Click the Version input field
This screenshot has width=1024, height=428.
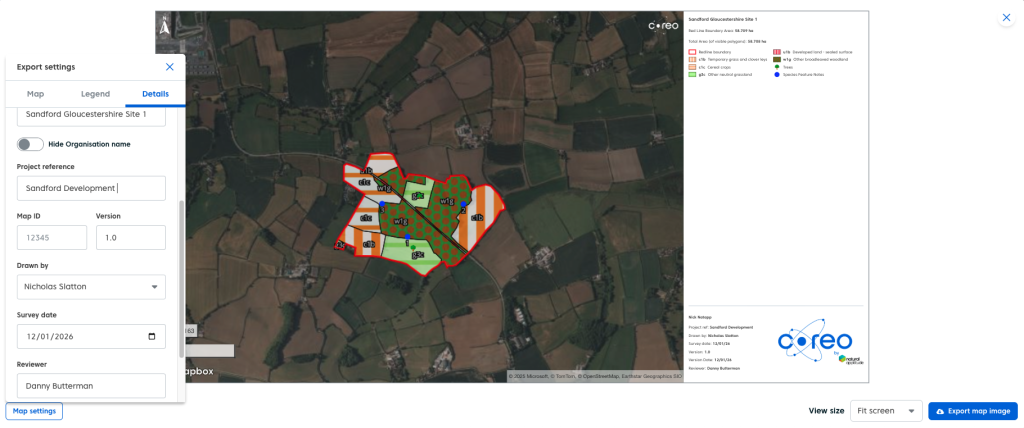tap(130, 238)
